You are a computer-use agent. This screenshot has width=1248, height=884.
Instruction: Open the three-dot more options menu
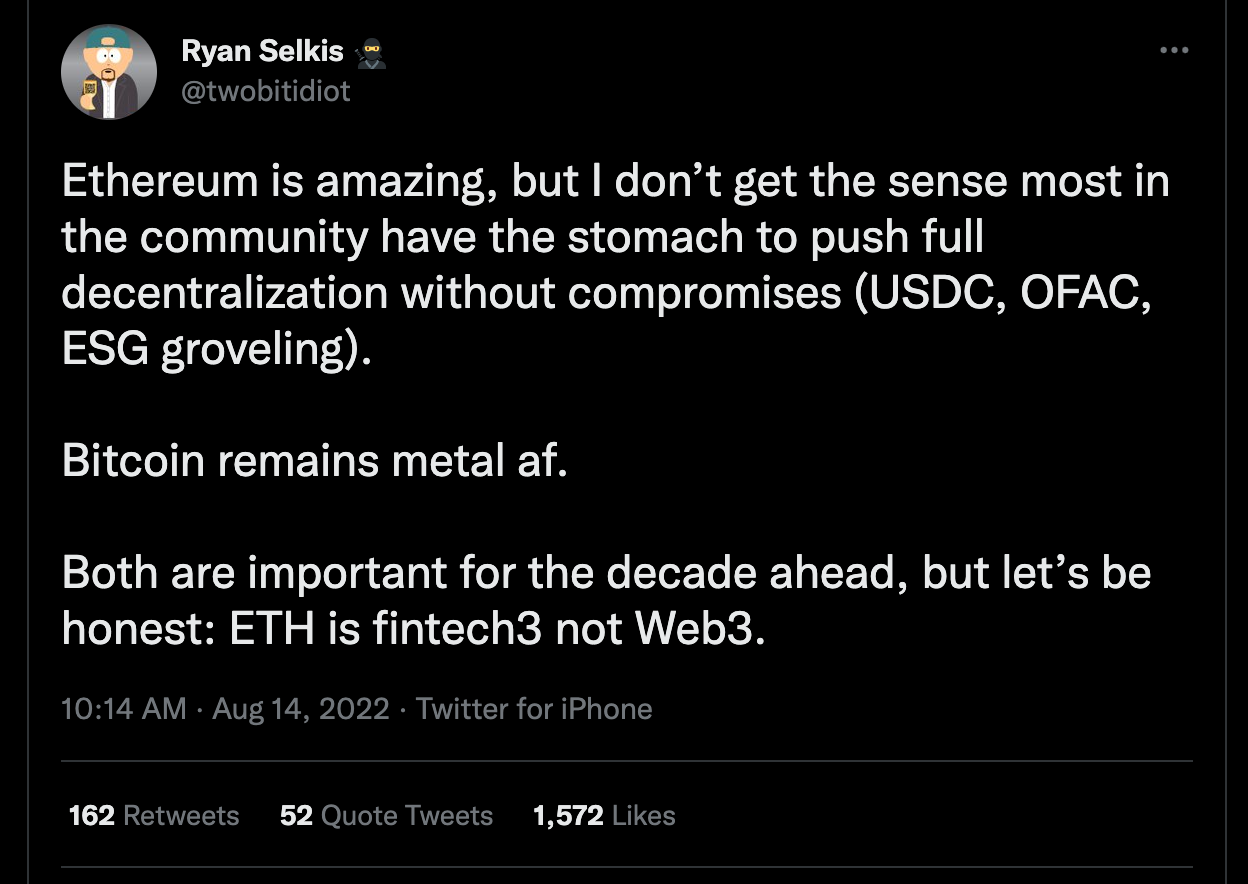click(x=1174, y=51)
